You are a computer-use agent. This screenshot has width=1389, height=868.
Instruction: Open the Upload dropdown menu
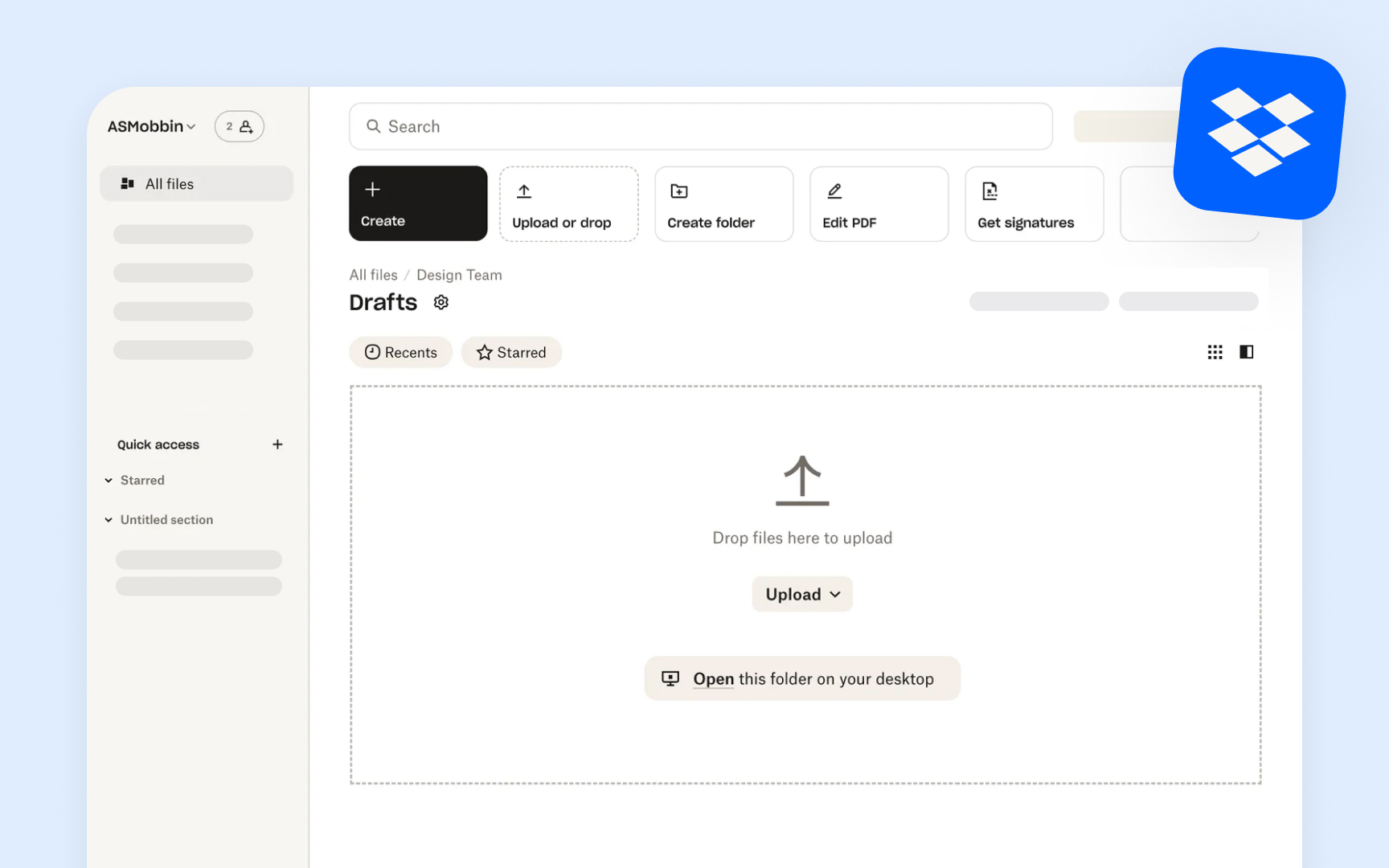801,594
